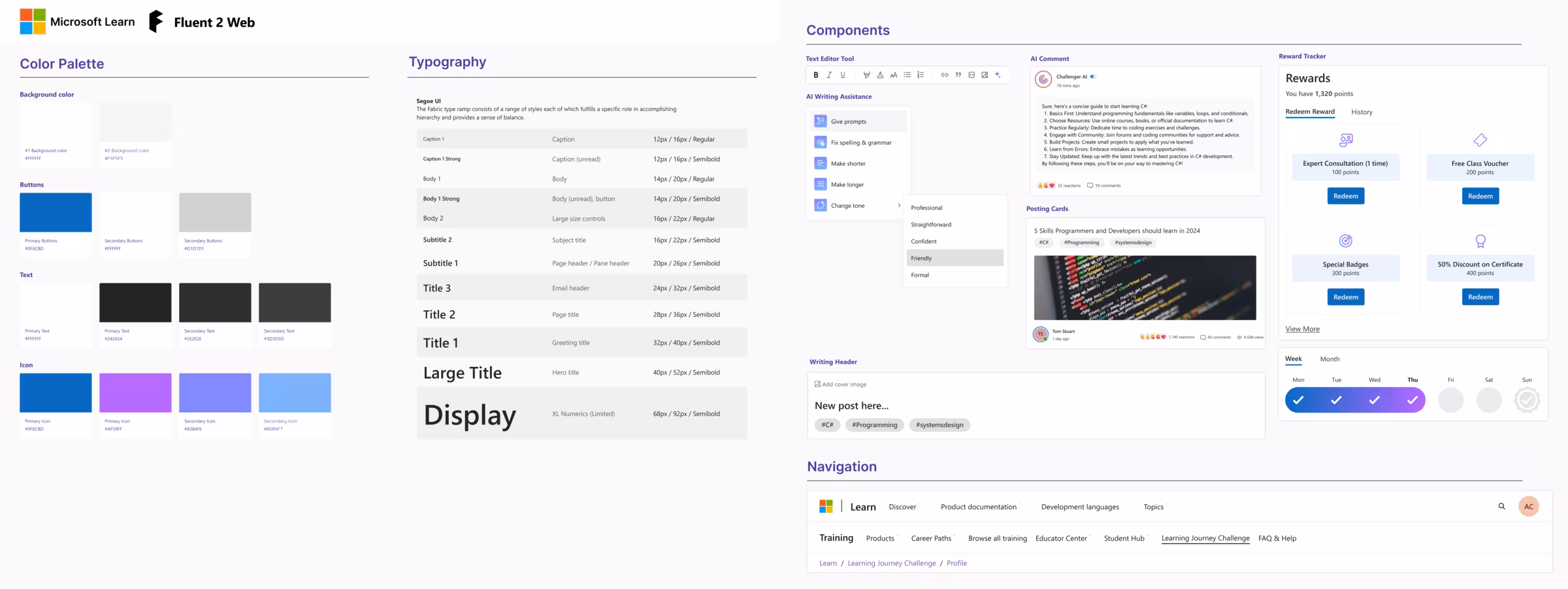This screenshot has width=1568, height=589.
Task: Click the New post here title field
Action: tap(851, 406)
